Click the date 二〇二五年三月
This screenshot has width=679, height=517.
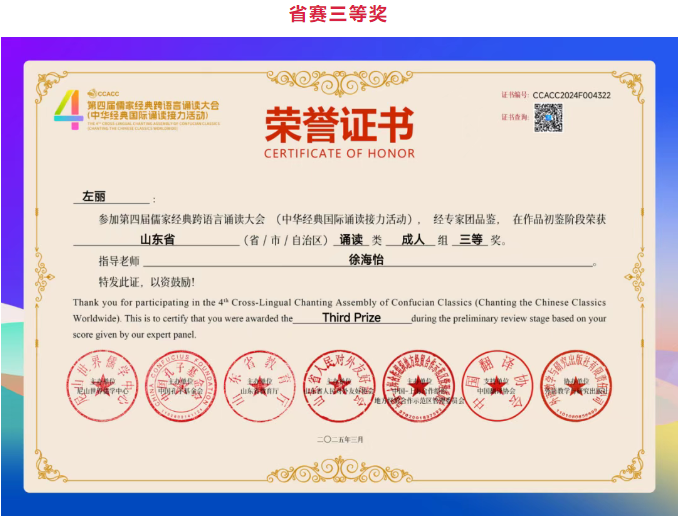tap(340, 439)
